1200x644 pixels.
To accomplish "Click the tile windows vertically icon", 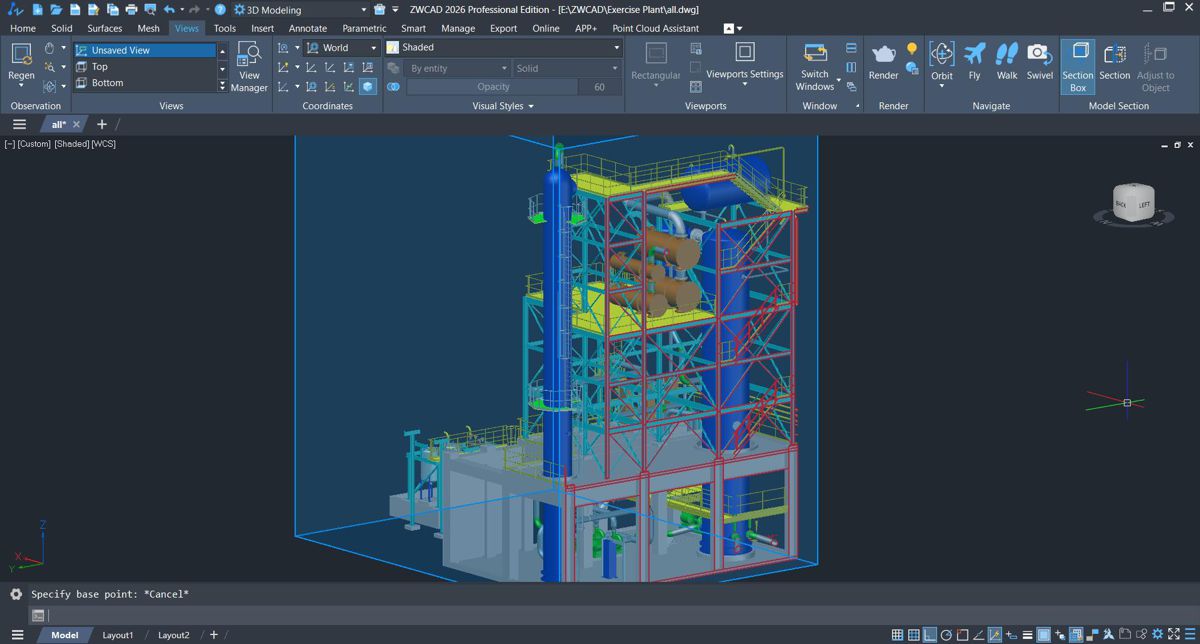I will (x=851, y=67).
